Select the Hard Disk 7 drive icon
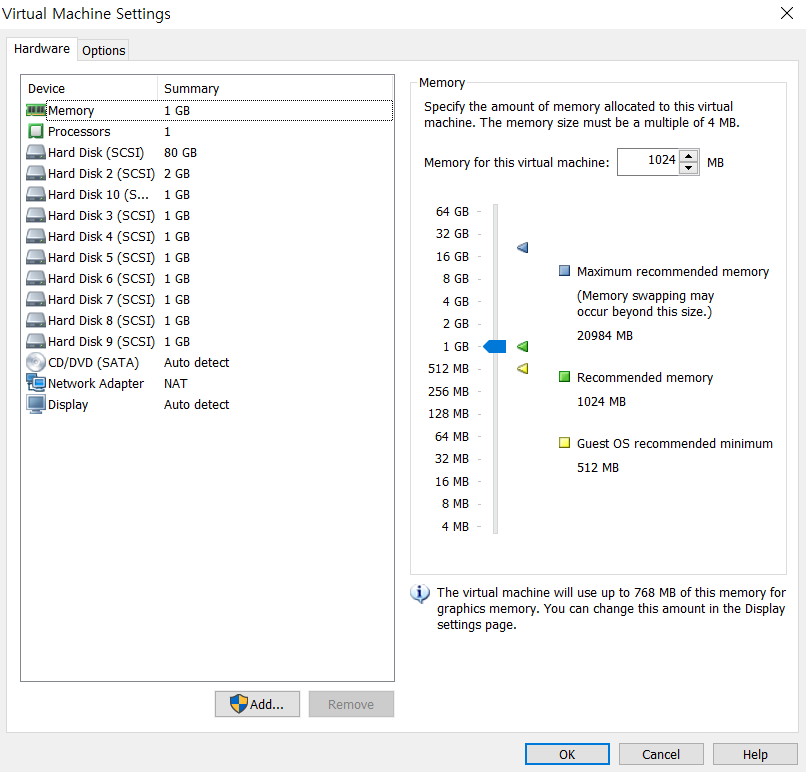Screen dimensions: 806x772 pyautogui.click(x=35, y=300)
